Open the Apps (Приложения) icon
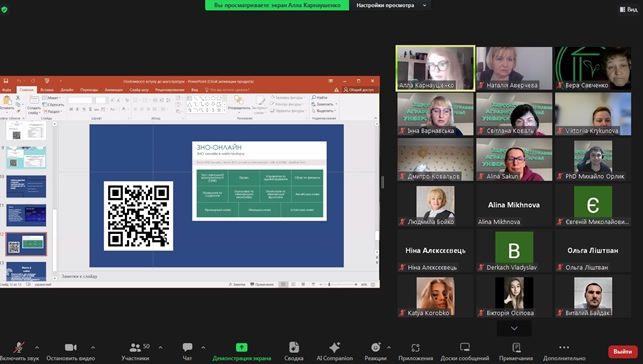The image size is (643, 364). [415, 348]
